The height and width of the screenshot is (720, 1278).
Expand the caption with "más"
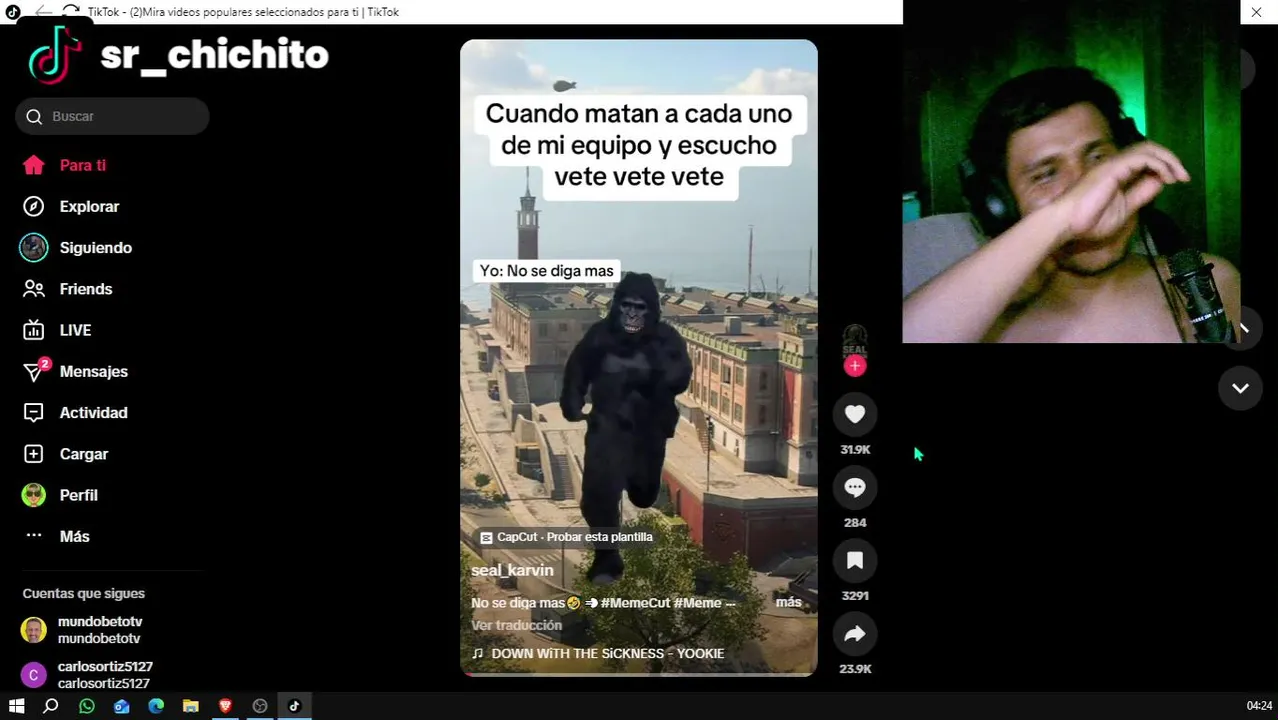[x=789, y=602]
